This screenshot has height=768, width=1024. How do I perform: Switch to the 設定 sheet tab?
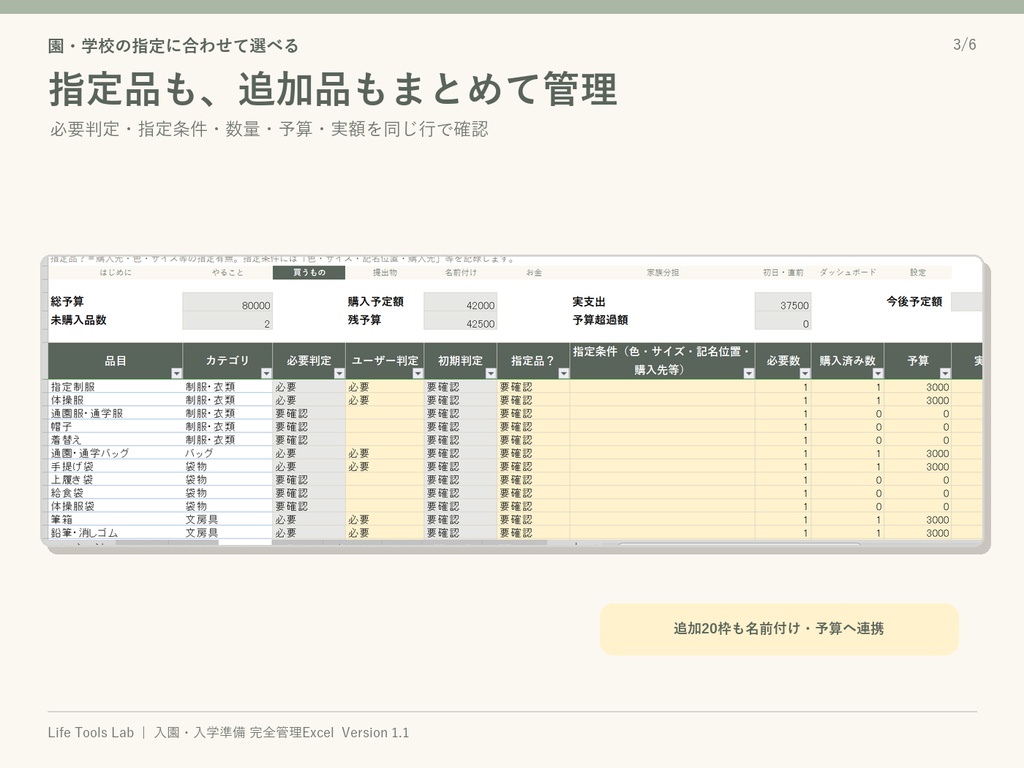[x=918, y=272]
